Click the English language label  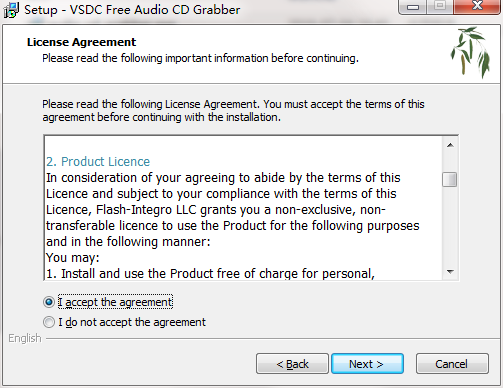point(25,338)
